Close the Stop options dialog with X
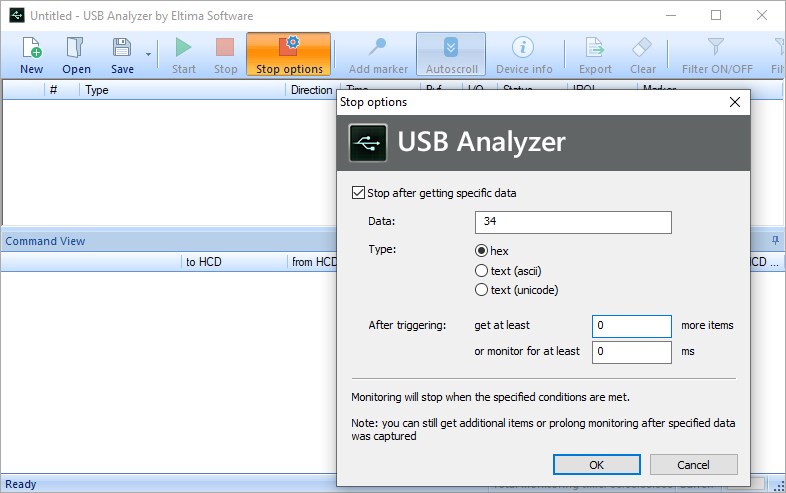Screen dimensions: 786x493 click(735, 102)
